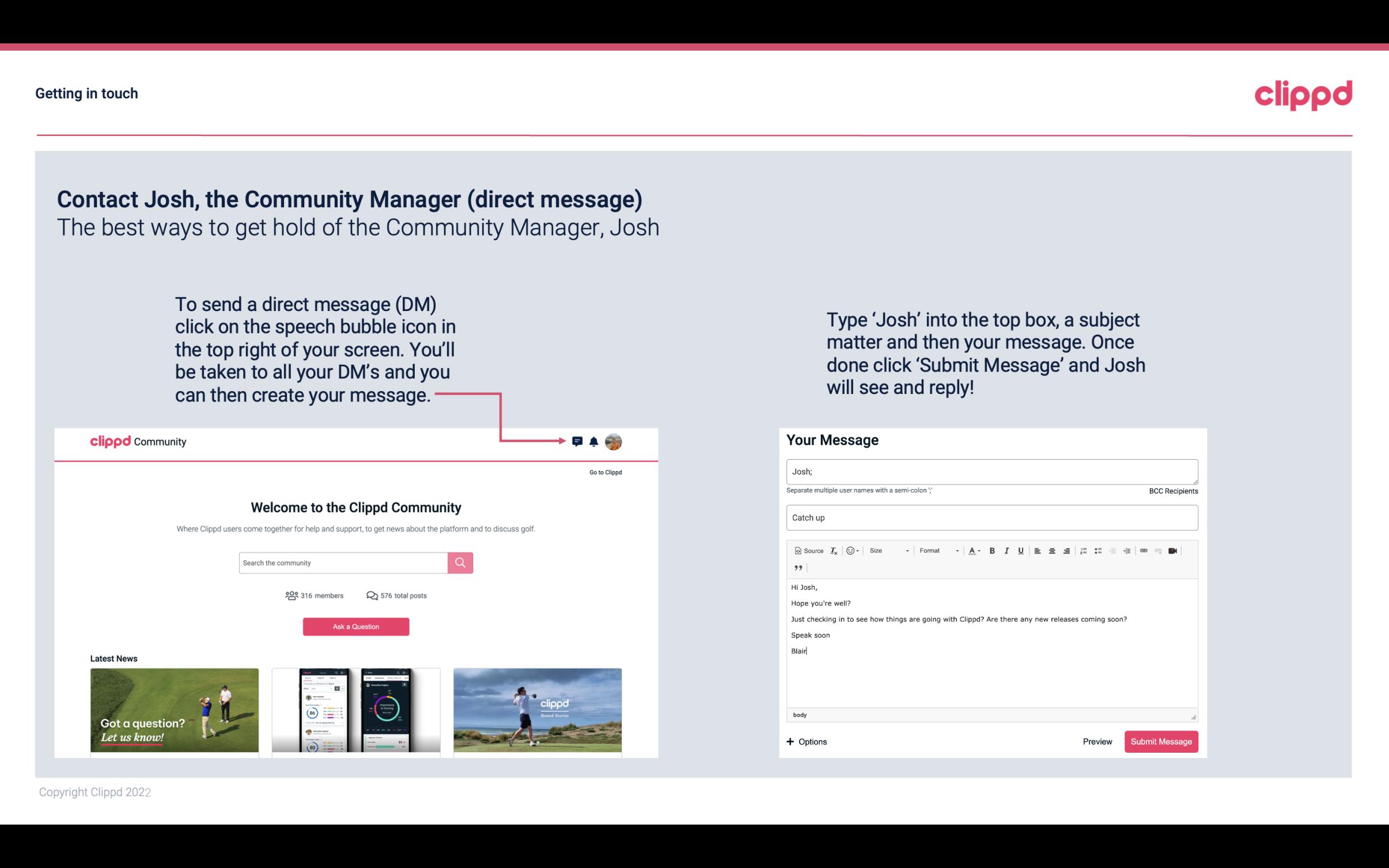This screenshot has height=868, width=1389.
Task: Click the Ask a Question tab
Action: [356, 626]
